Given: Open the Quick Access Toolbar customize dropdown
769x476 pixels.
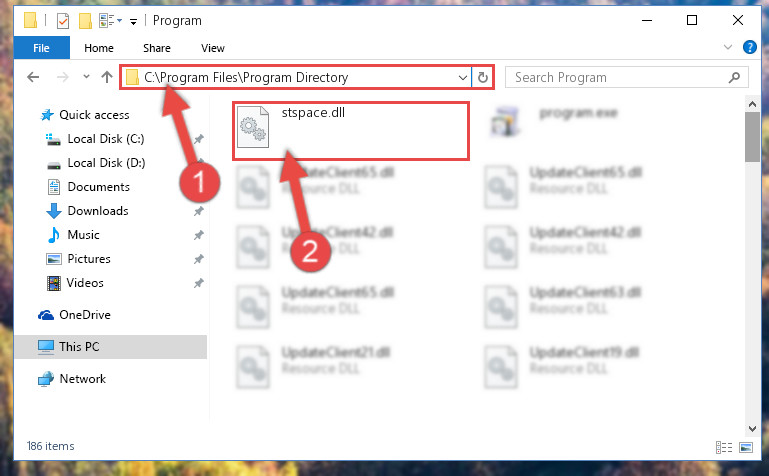Looking at the screenshot, I should coord(133,22).
